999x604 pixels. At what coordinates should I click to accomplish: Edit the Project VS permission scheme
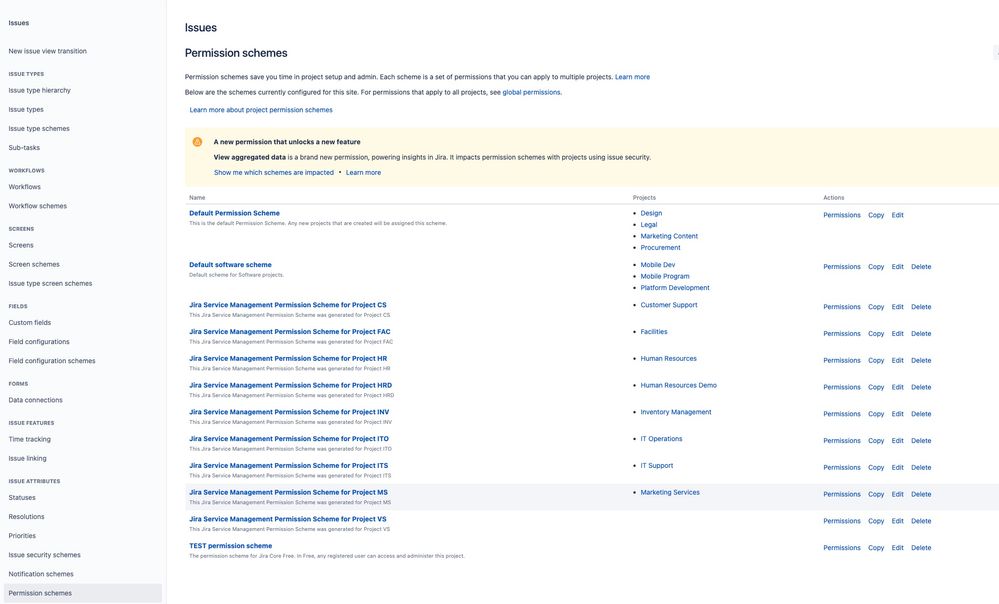(898, 521)
